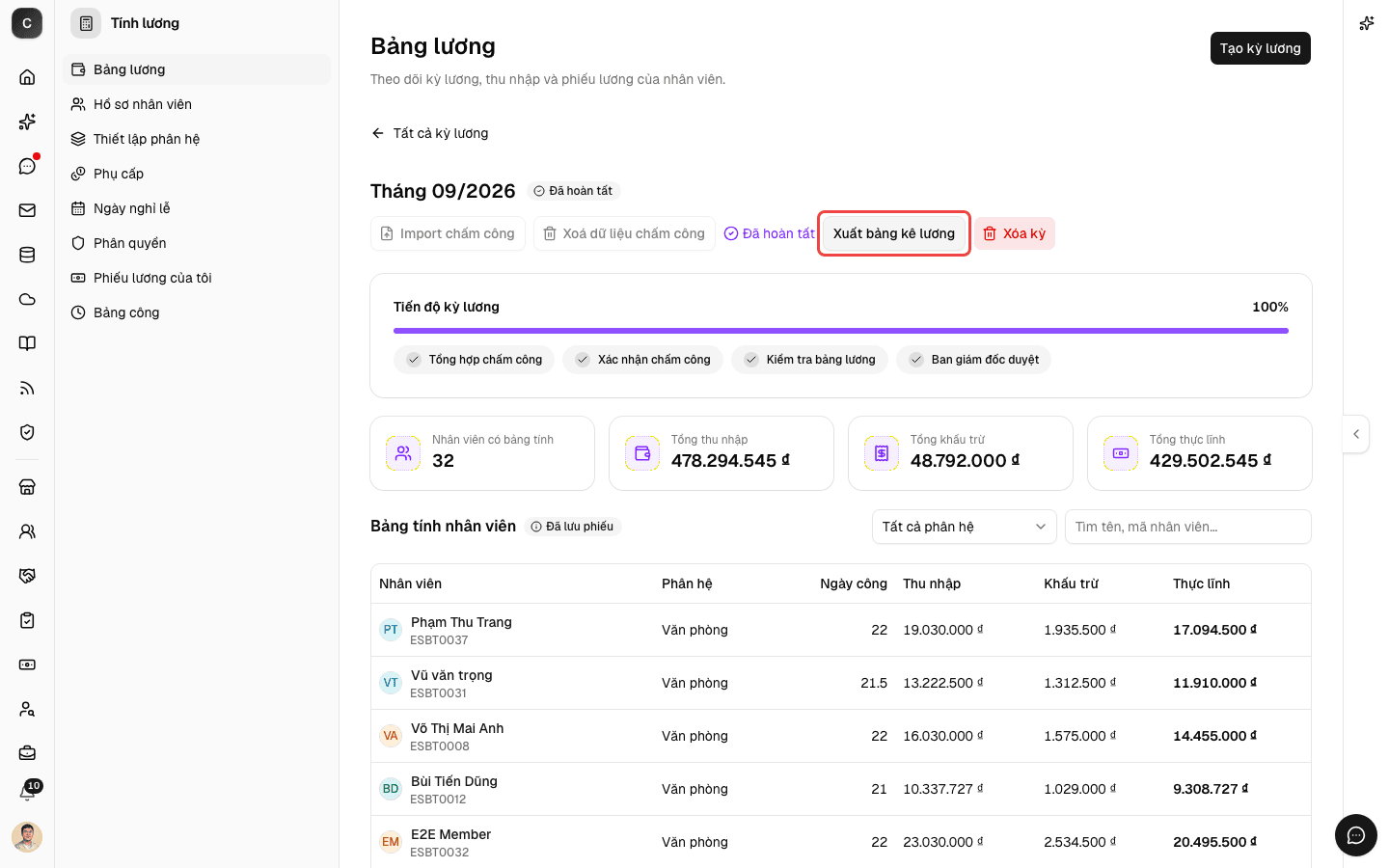Open the handshake icon in left rail

point(27,576)
